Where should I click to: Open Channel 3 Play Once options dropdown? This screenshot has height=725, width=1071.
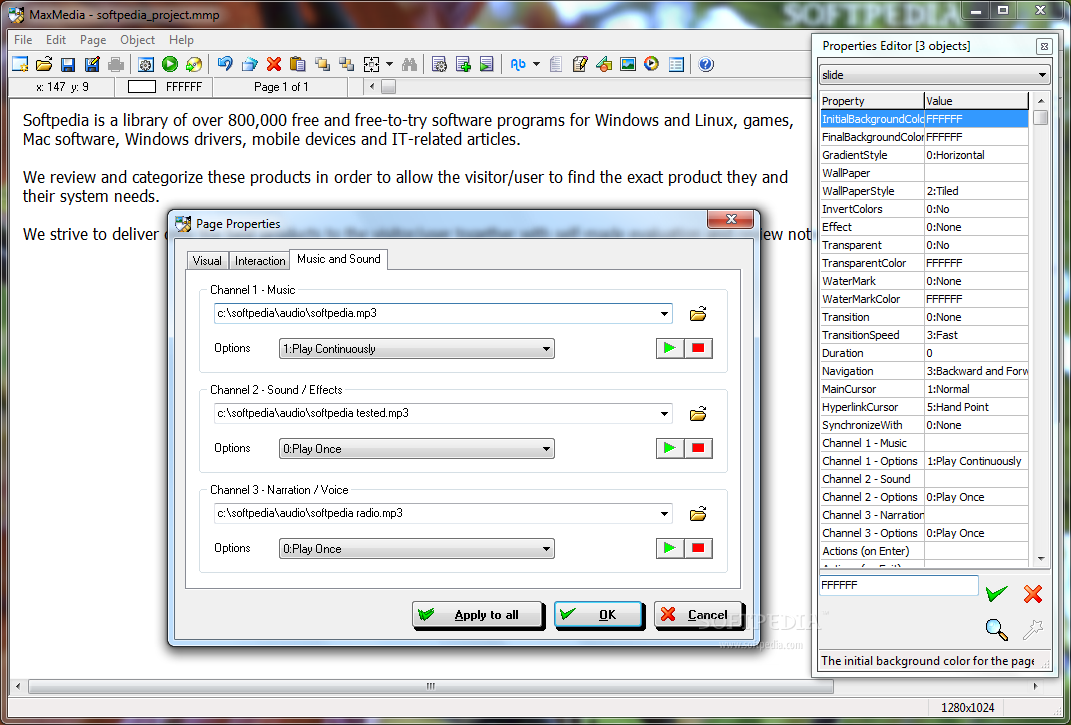click(417, 549)
